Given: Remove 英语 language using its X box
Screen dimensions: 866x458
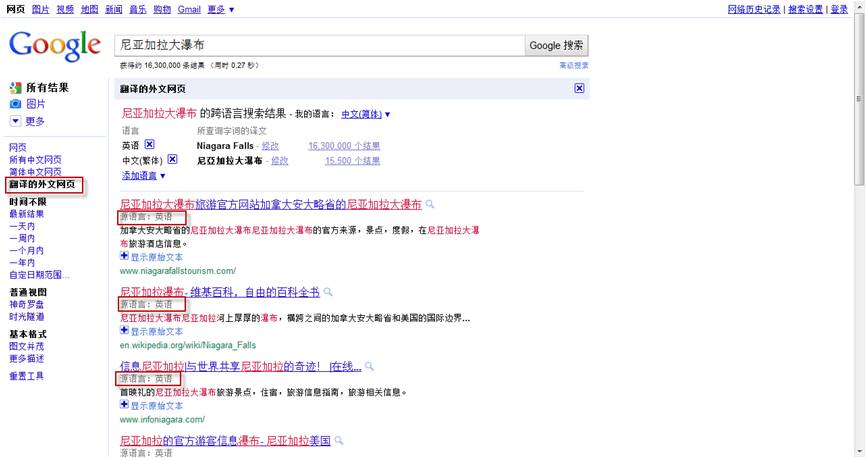Looking at the screenshot, I should tap(149, 144).
